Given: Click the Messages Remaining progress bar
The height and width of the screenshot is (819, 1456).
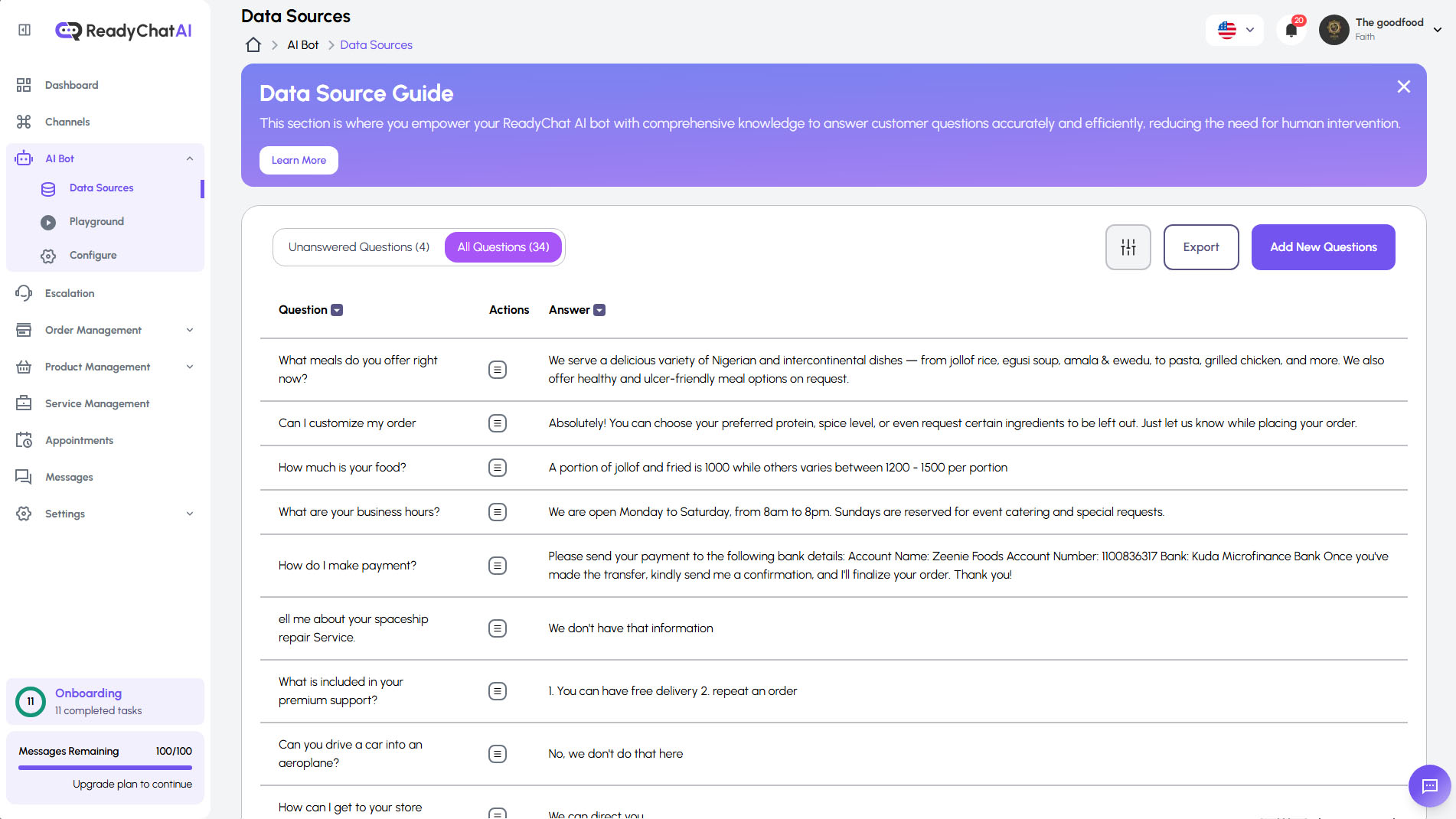Looking at the screenshot, I should coord(105,768).
